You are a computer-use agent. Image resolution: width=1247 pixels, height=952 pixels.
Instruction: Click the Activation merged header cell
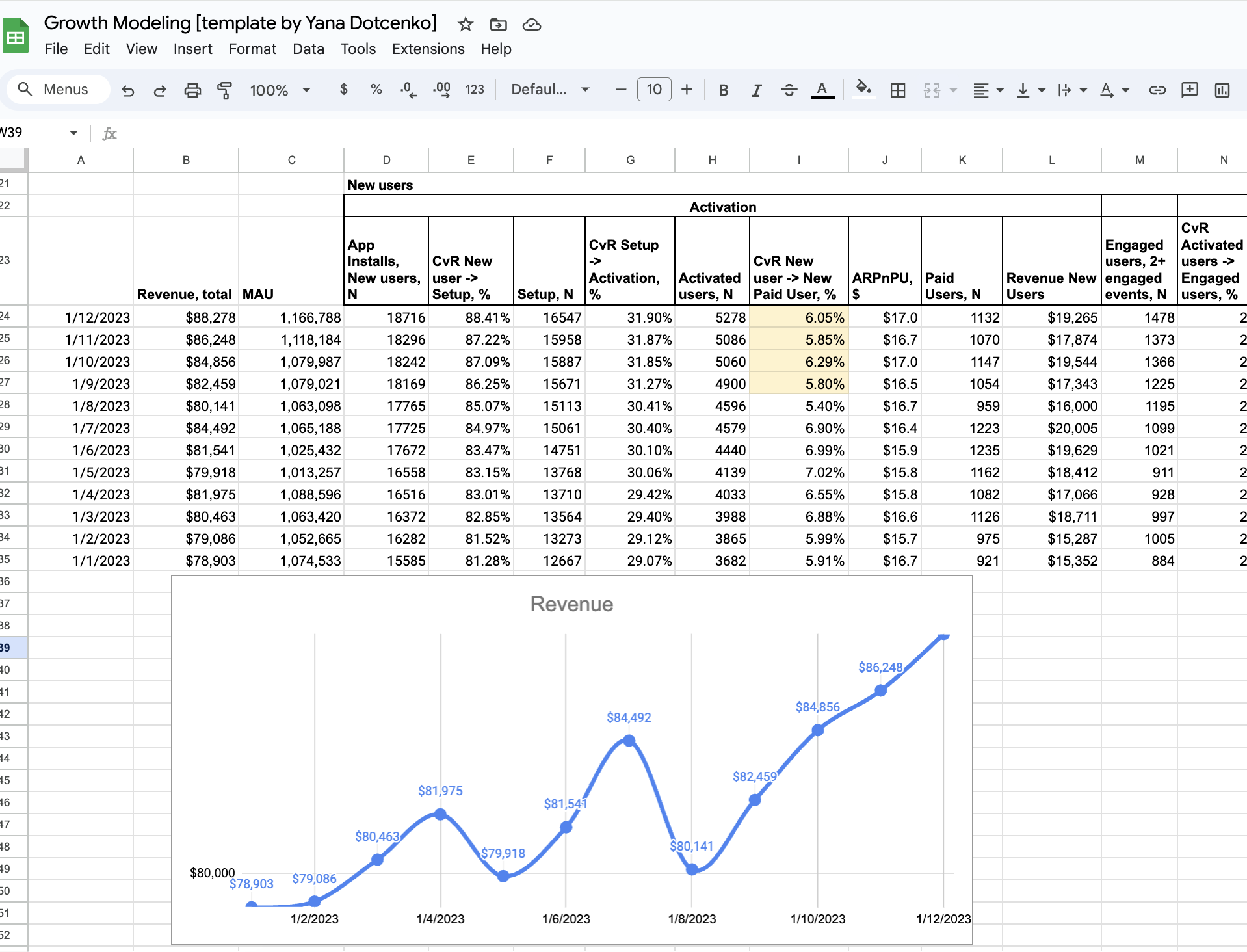tap(722, 206)
